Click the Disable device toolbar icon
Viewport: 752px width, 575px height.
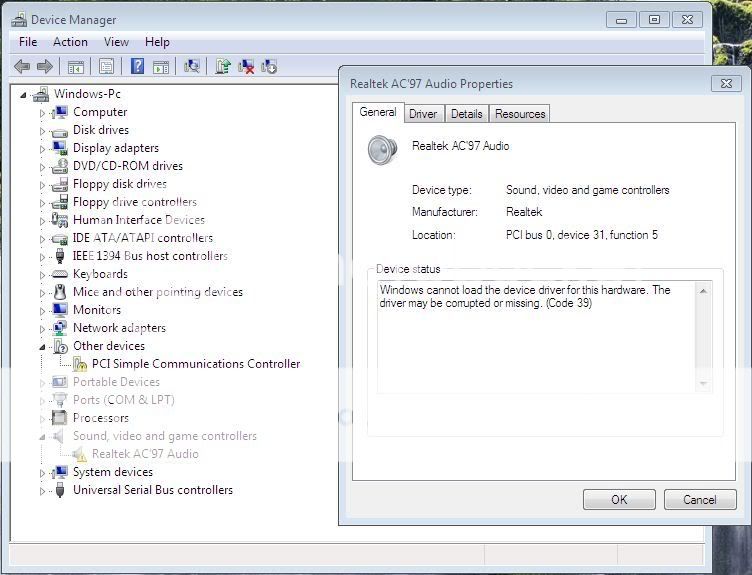pyautogui.click(x=269, y=66)
